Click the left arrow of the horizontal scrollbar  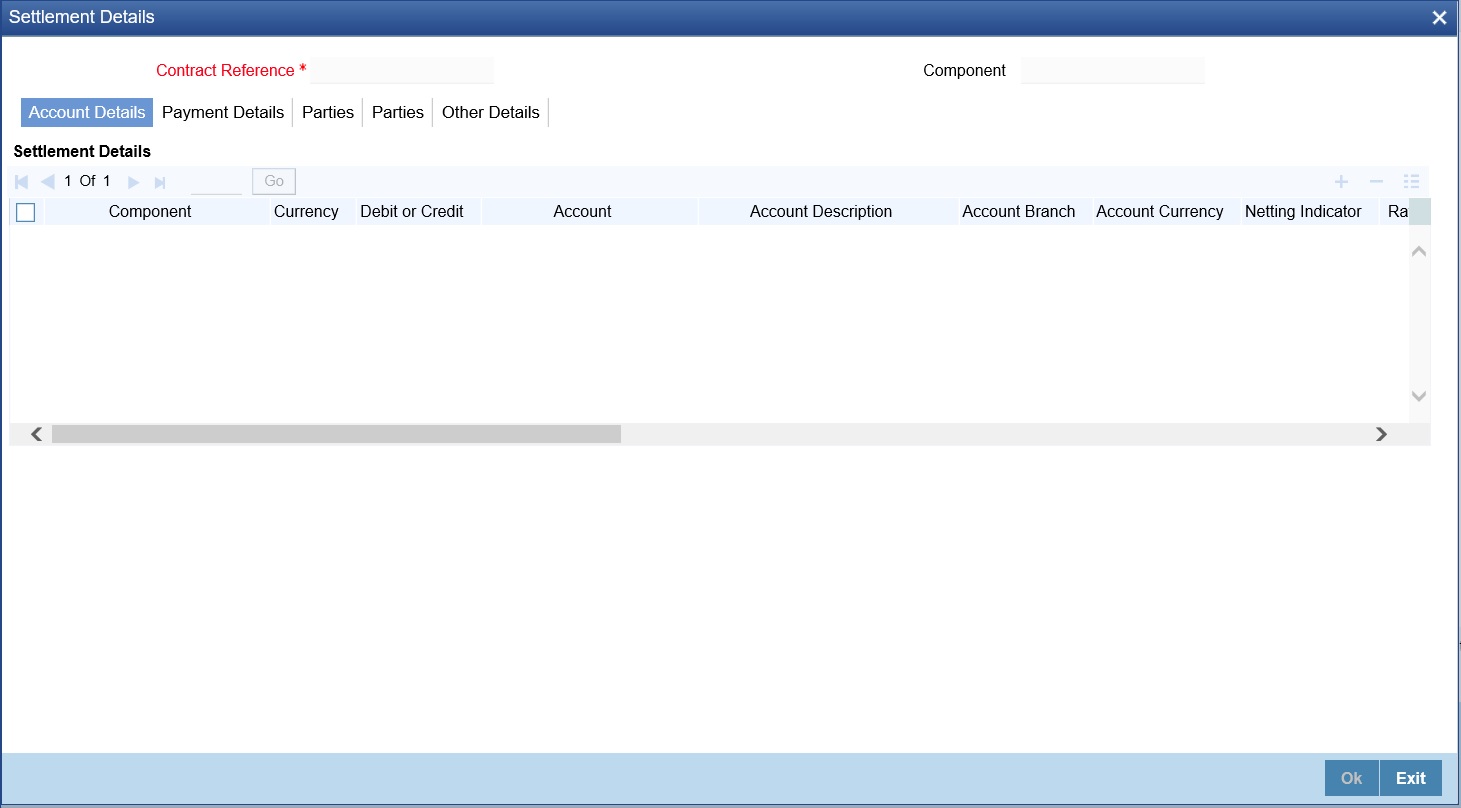coord(37,434)
